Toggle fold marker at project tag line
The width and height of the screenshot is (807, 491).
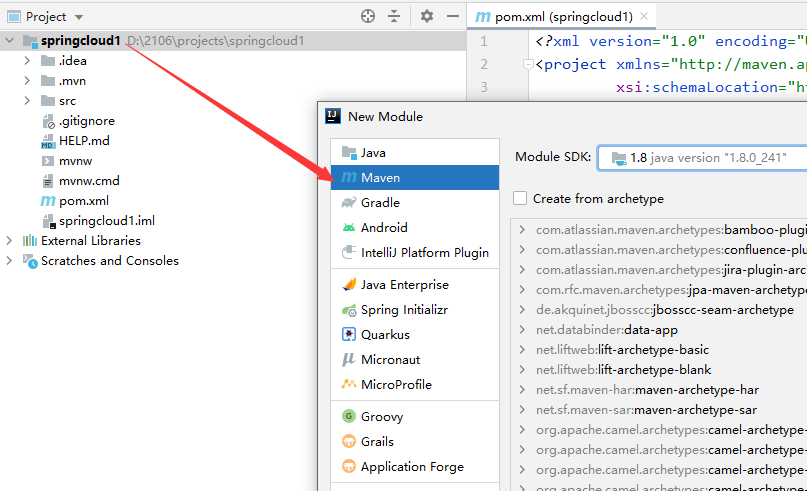pos(528,65)
